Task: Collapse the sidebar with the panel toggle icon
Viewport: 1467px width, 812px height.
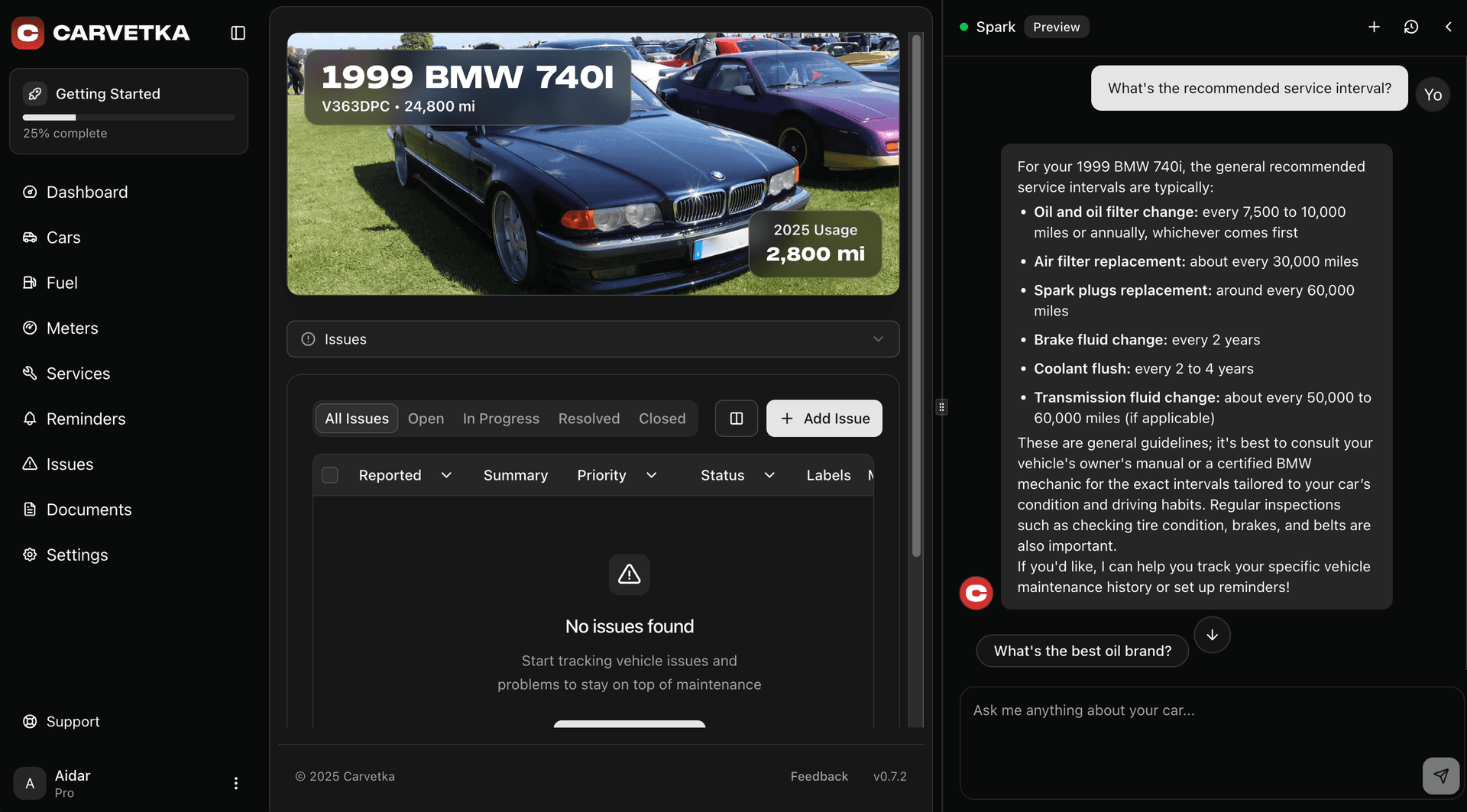Action: [x=238, y=33]
